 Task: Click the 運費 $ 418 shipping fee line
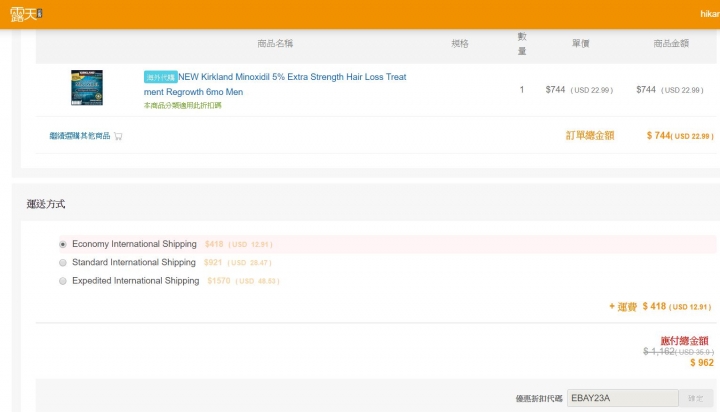[660, 307]
